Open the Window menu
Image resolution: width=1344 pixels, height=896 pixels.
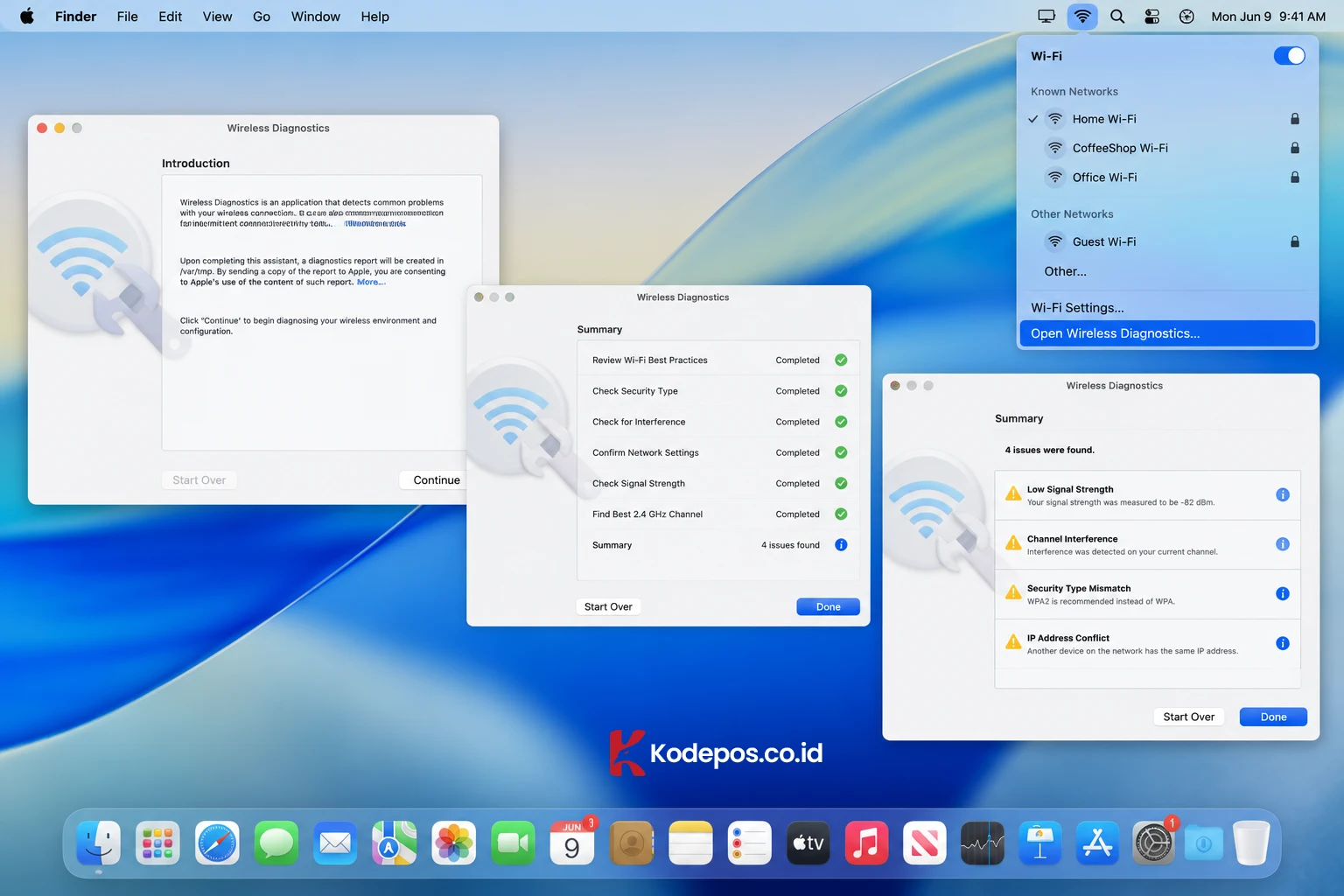(x=316, y=17)
